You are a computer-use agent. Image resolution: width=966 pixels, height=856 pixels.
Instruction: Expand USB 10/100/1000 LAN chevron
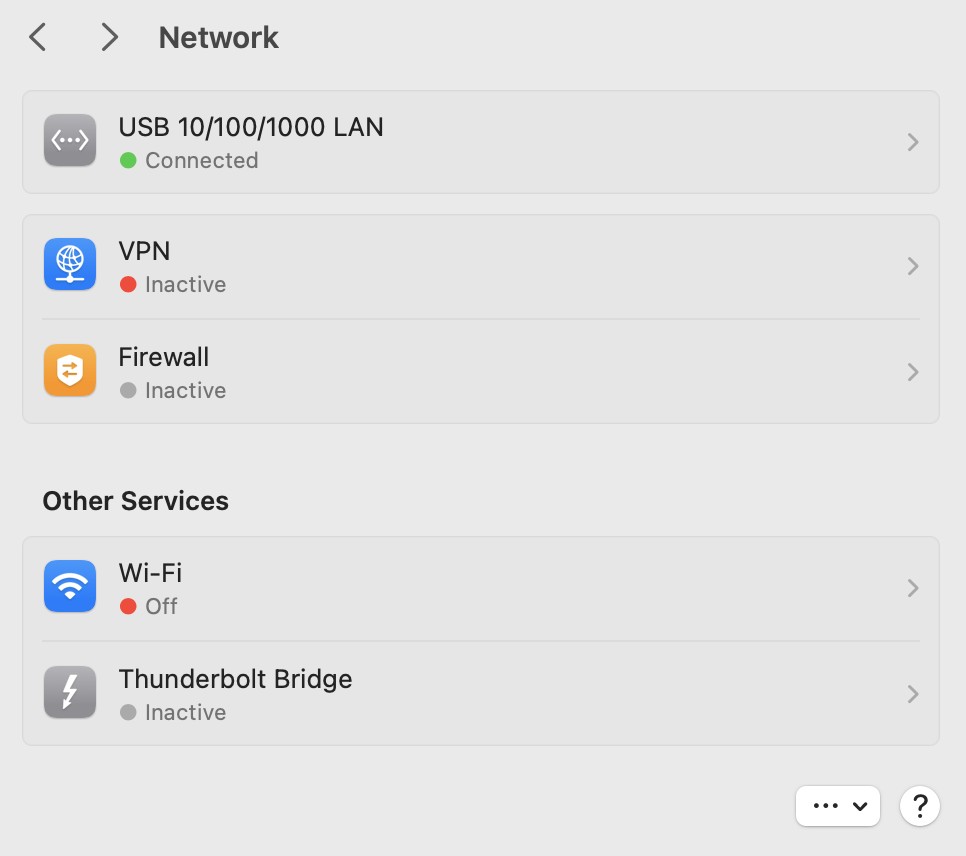click(x=912, y=142)
